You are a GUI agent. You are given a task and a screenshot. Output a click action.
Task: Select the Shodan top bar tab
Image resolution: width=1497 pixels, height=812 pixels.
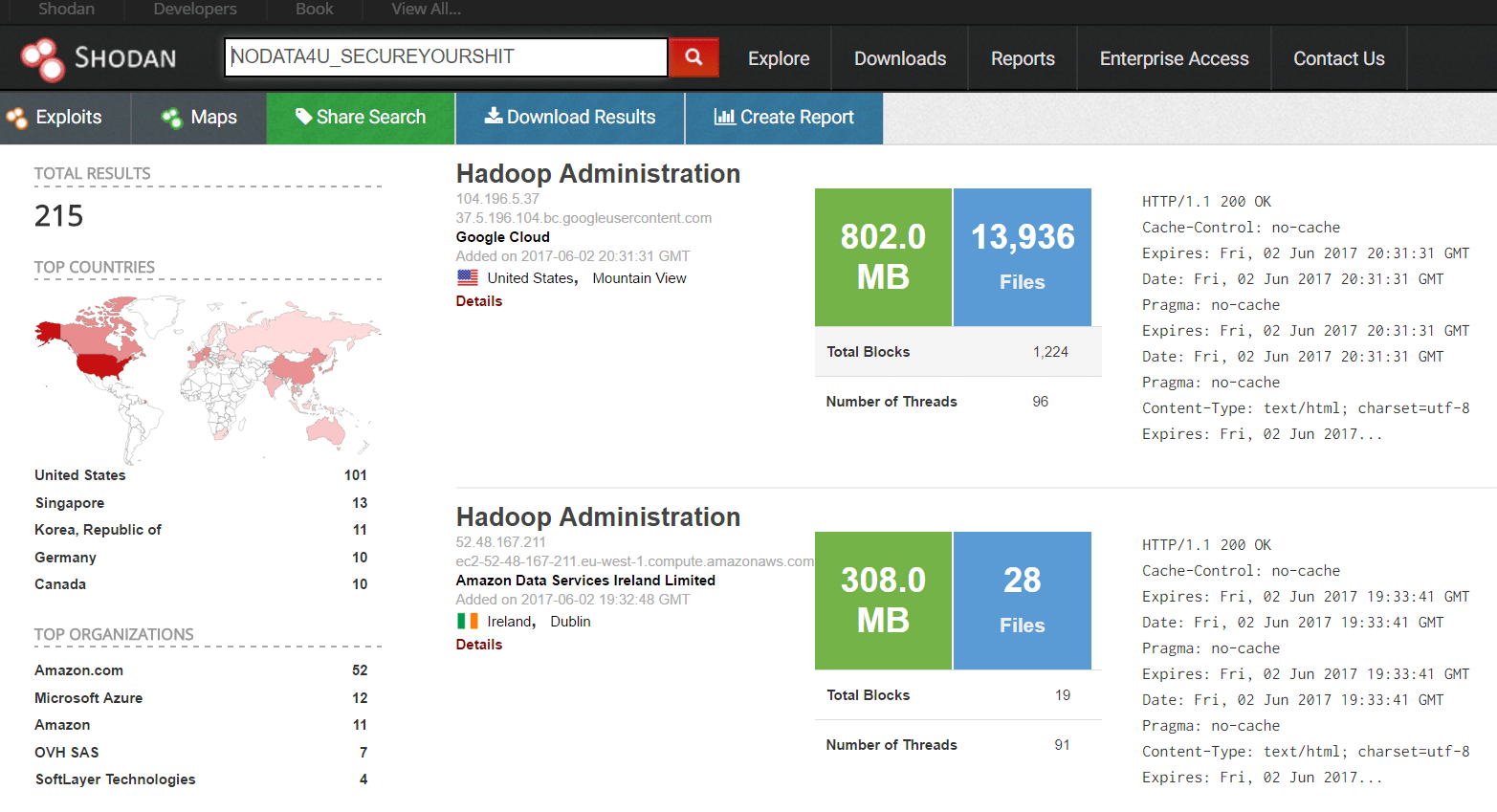point(66,9)
